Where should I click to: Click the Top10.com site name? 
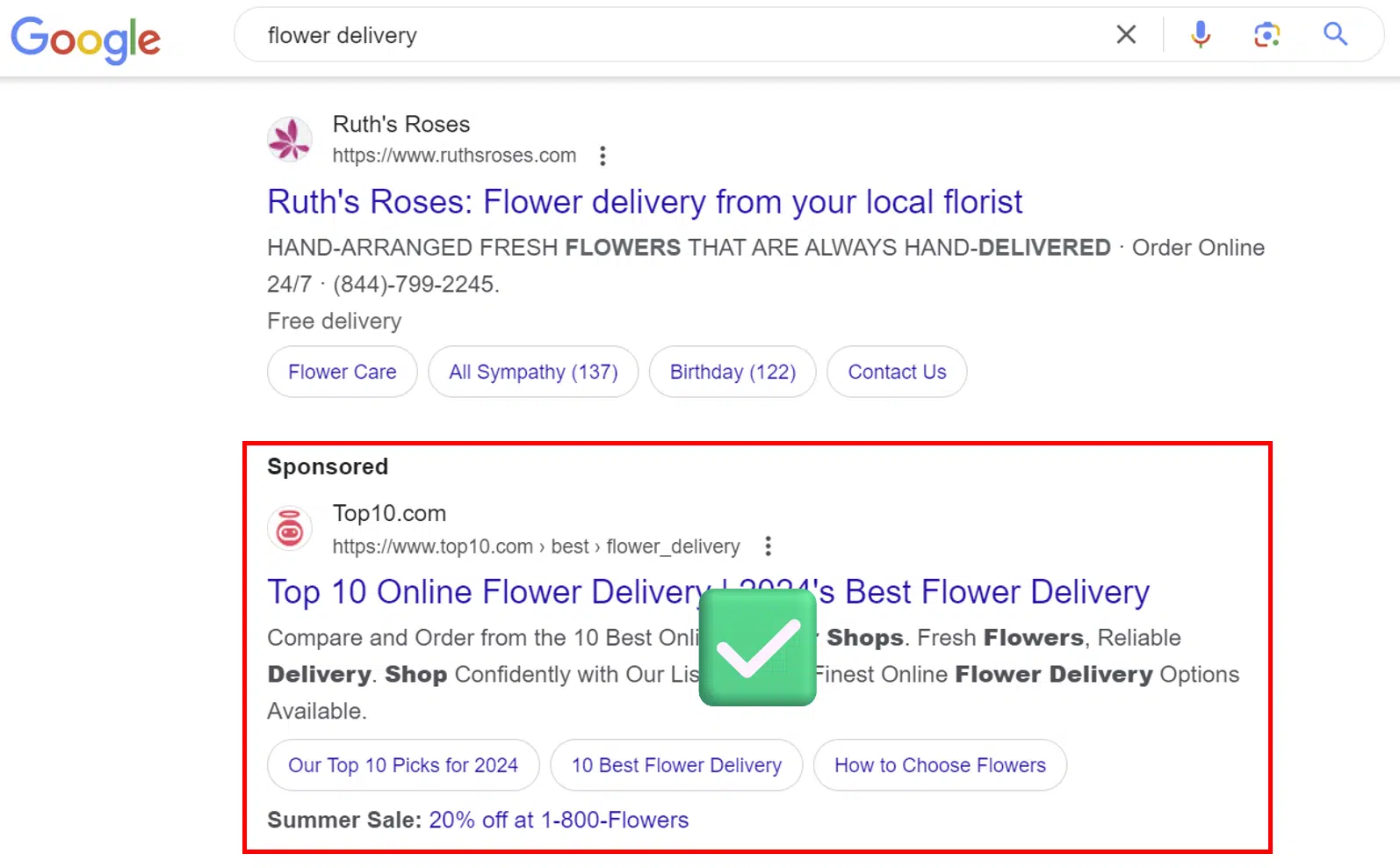[x=389, y=513]
